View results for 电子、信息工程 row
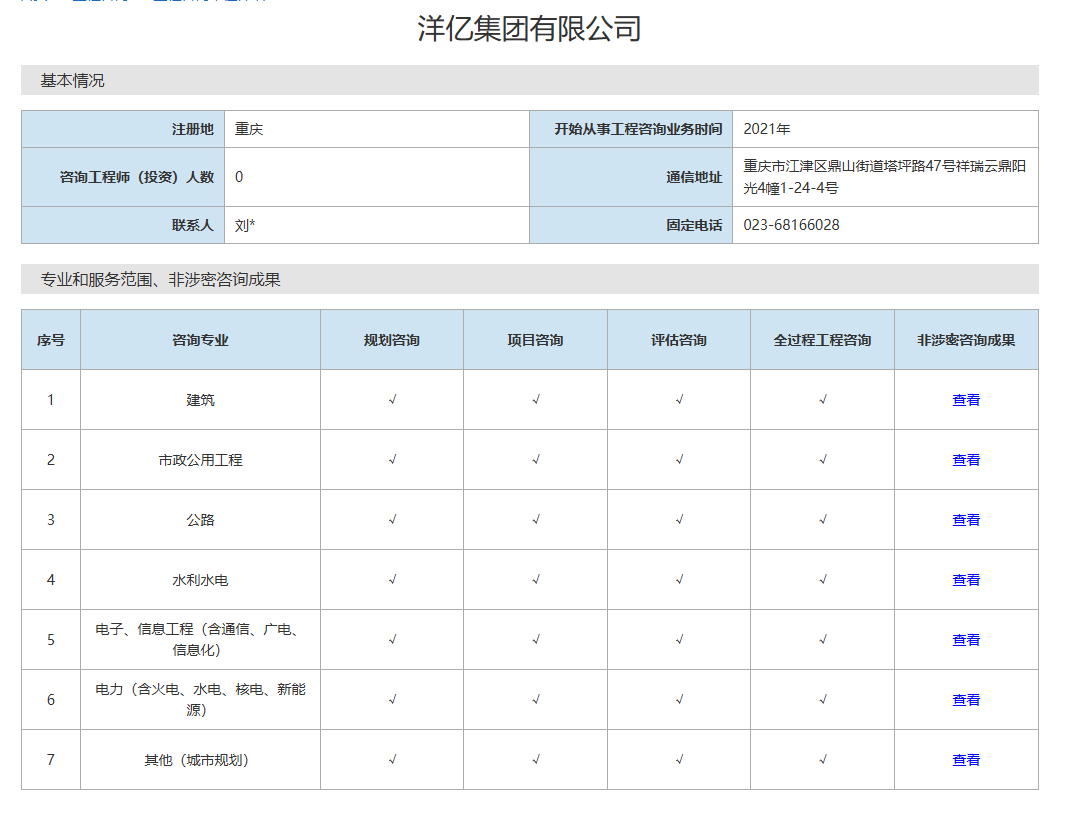 (965, 639)
